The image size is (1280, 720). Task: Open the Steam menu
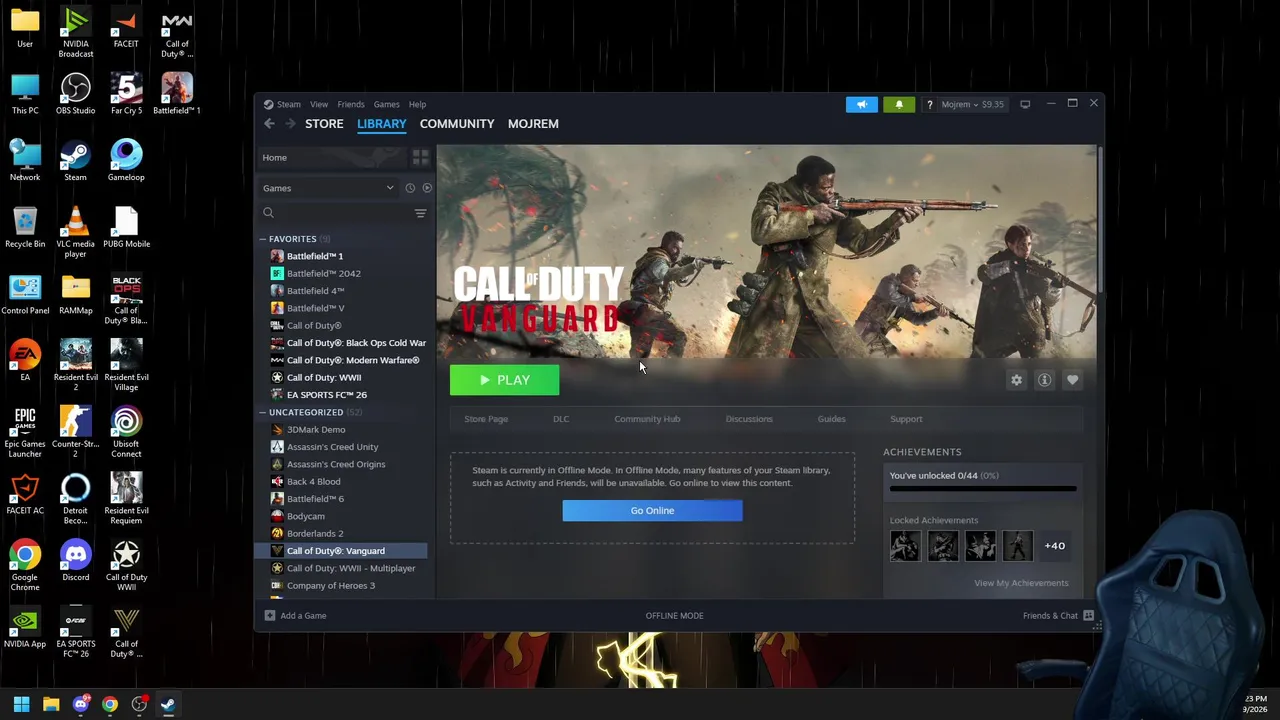point(289,105)
